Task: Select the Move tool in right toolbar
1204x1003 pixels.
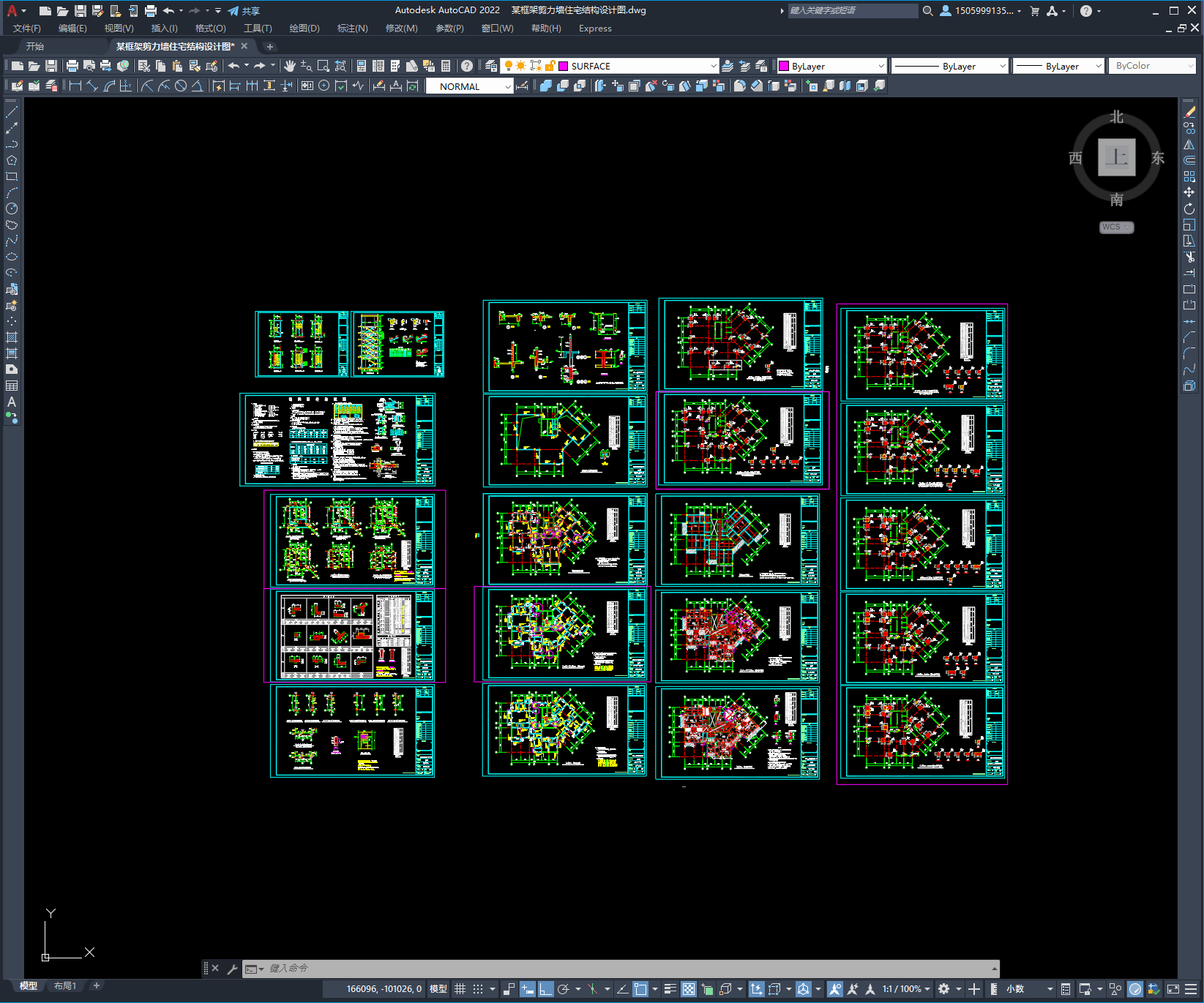Action: [x=1189, y=192]
